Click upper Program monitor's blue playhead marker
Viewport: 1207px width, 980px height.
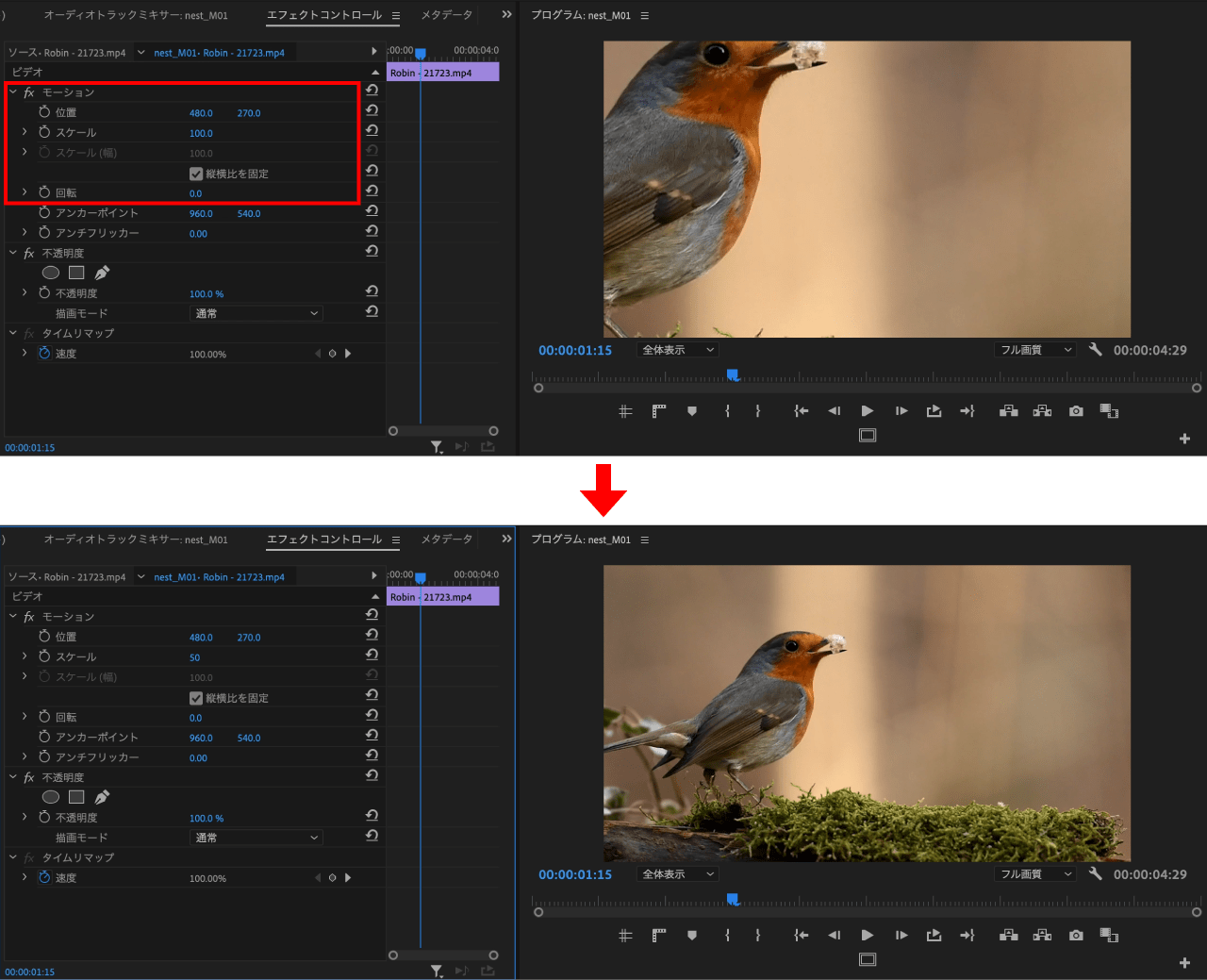(x=732, y=375)
